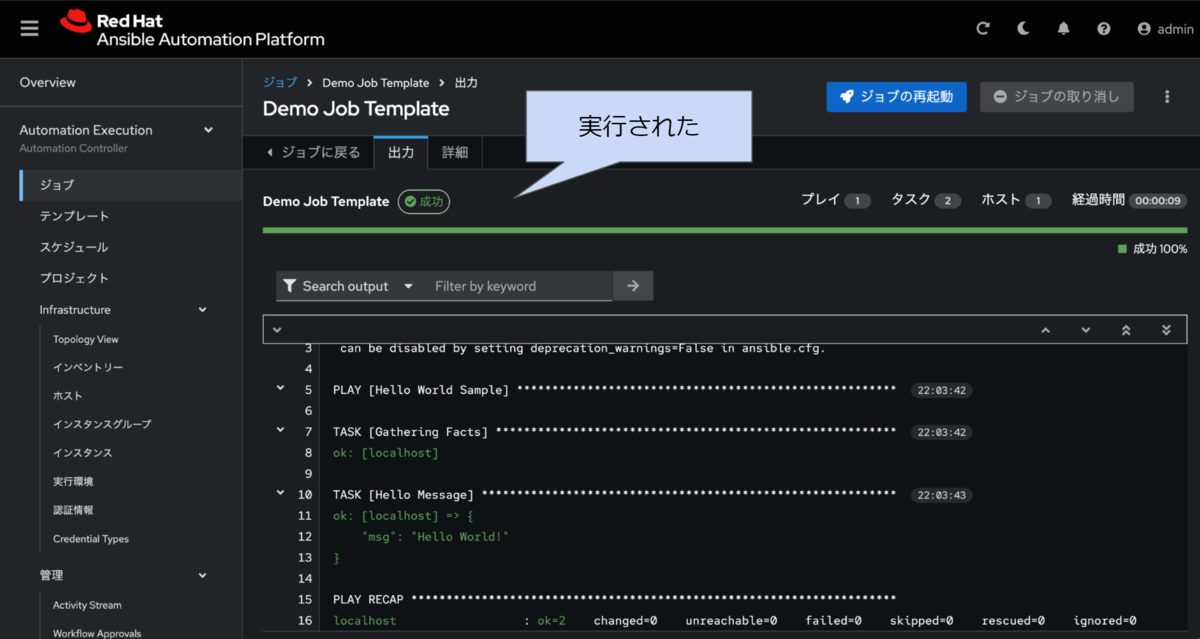Toggle dark mode moon icon
The width and height of the screenshot is (1200, 639).
click(1023, 29)
